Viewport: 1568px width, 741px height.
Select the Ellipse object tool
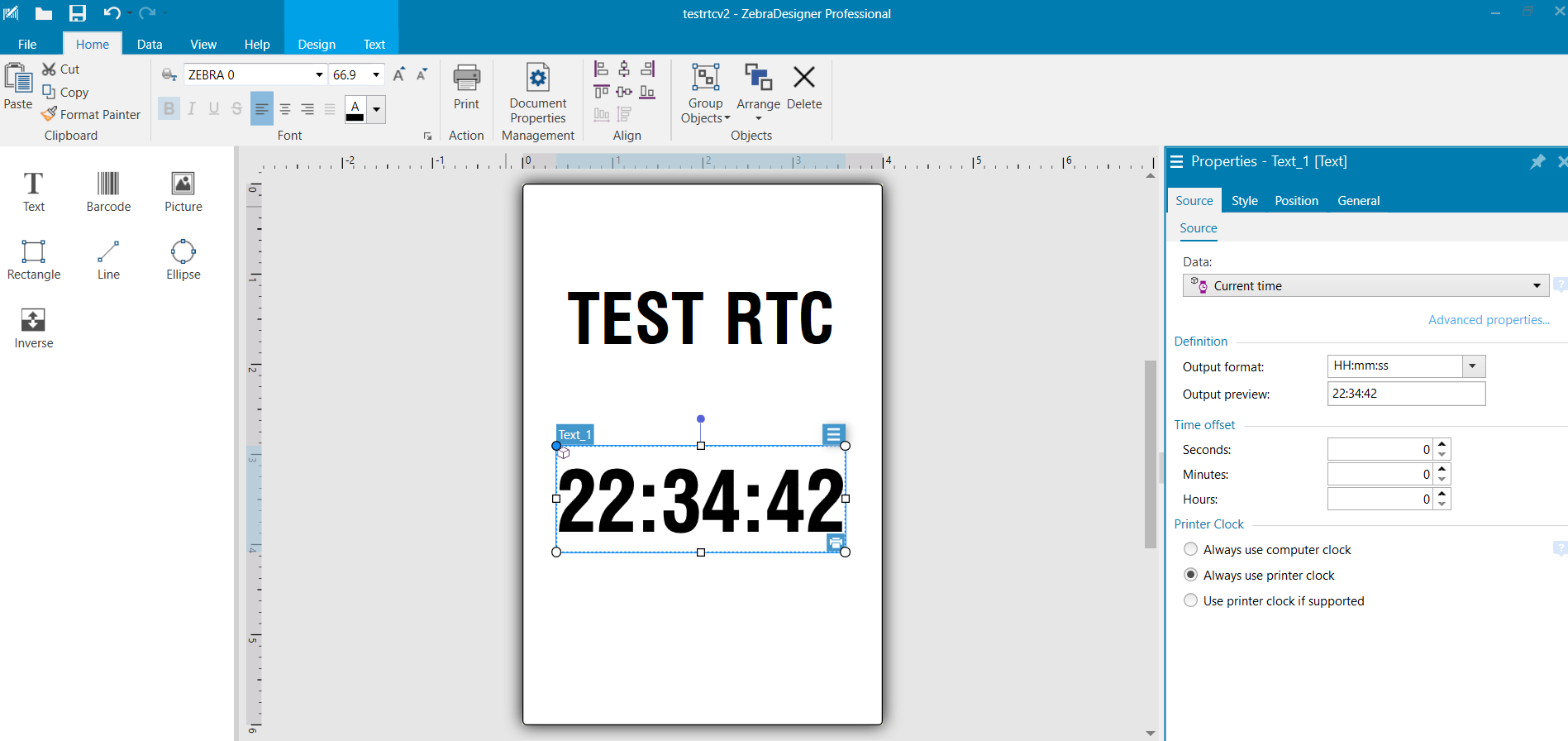click(183, 260)
